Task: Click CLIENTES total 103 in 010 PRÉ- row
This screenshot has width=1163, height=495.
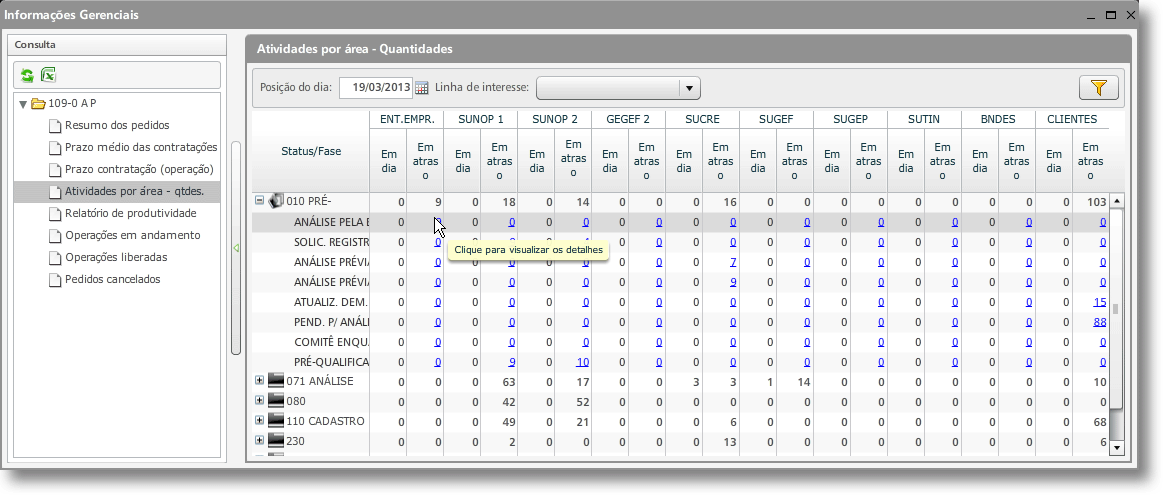Action: pyautogui.click(x=1097, y=202)
